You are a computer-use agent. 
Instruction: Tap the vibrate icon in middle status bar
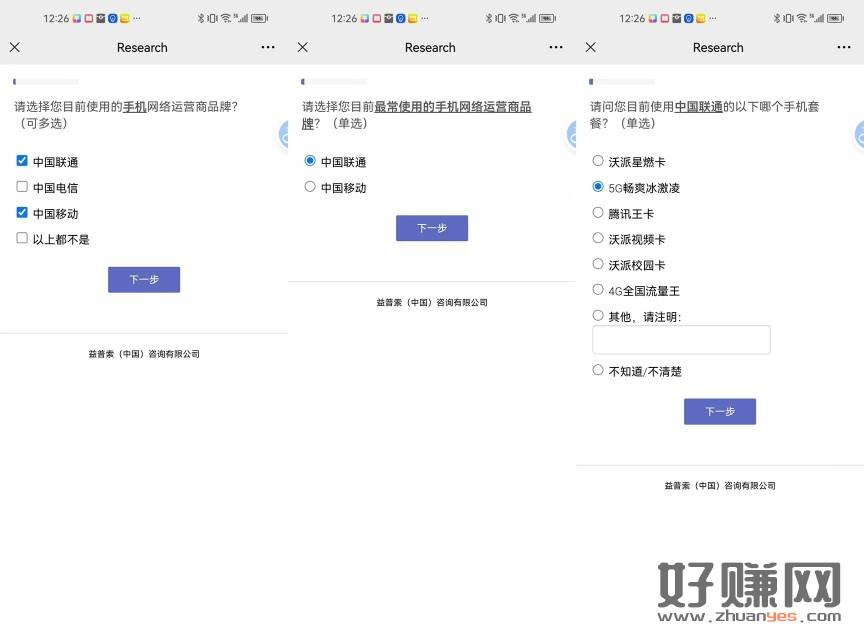click(x=500, y=18)
